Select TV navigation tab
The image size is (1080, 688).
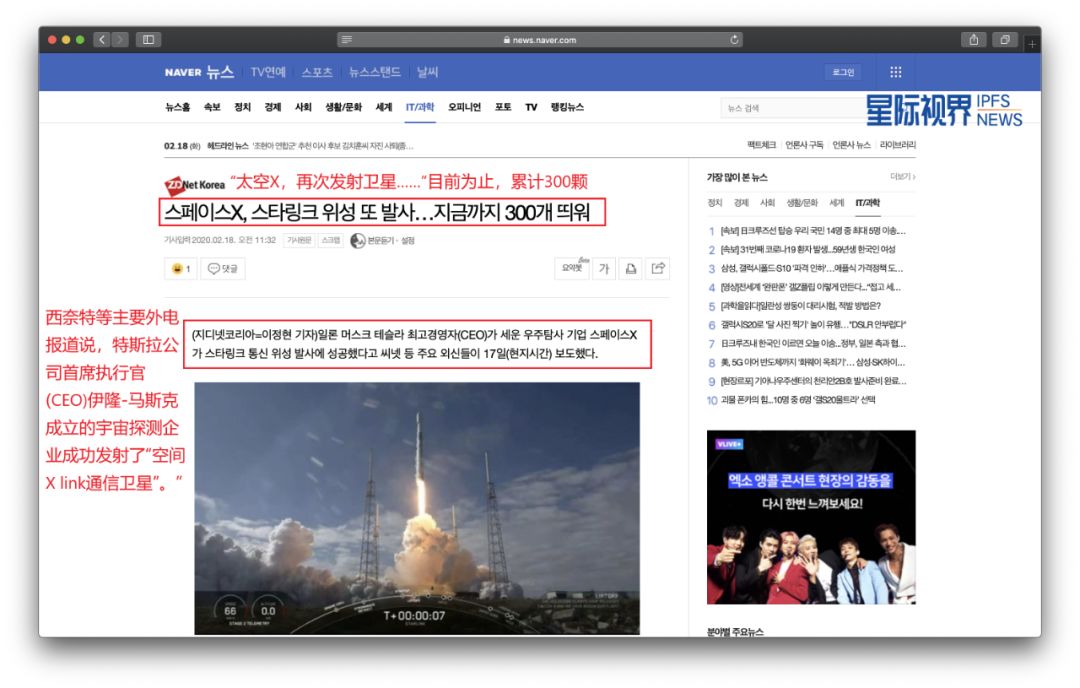click(x=531, y=107)
